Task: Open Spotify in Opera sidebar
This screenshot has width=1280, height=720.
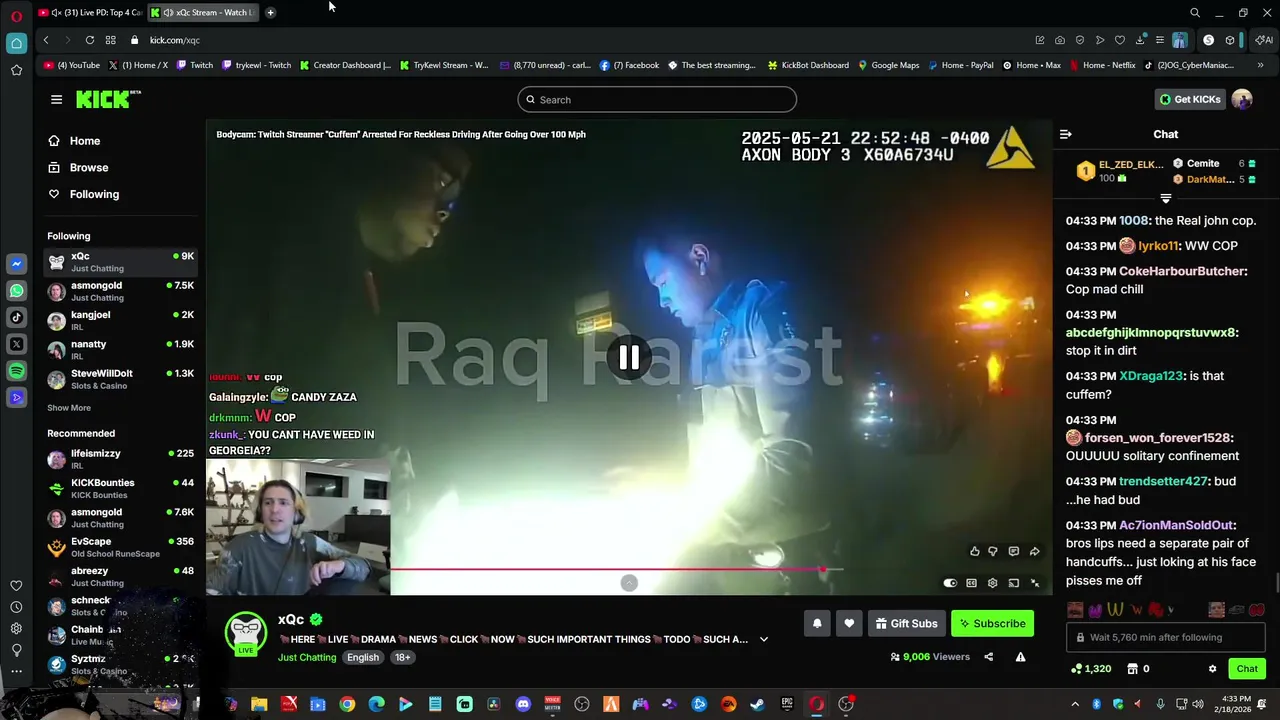Action: (16, 371)
